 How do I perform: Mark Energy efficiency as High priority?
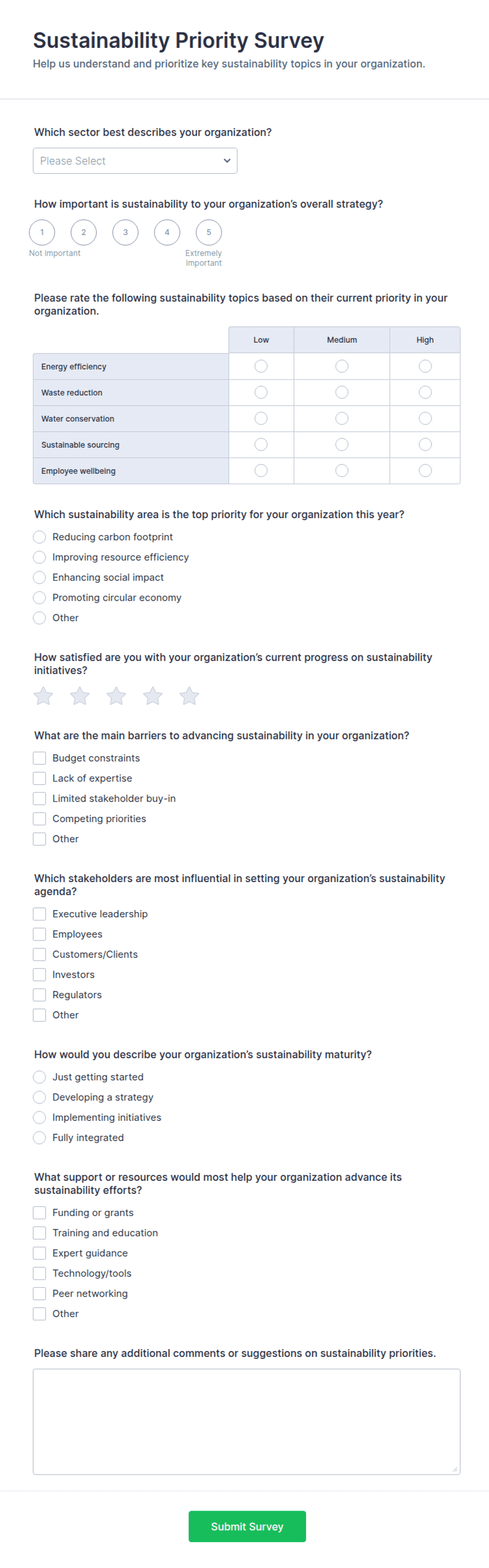pos(425,366)
